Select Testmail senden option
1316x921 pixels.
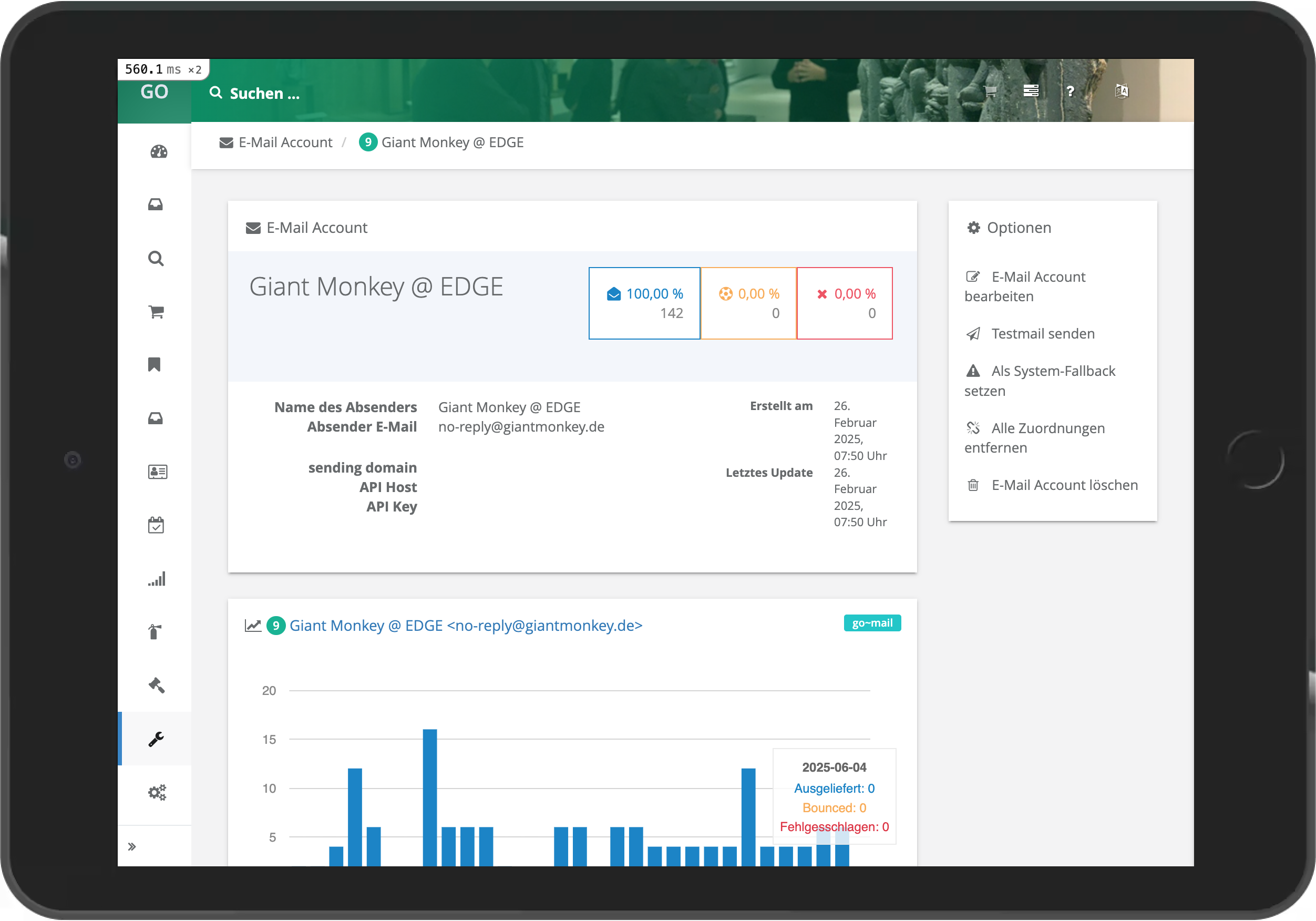click(x=1031, y=333)
